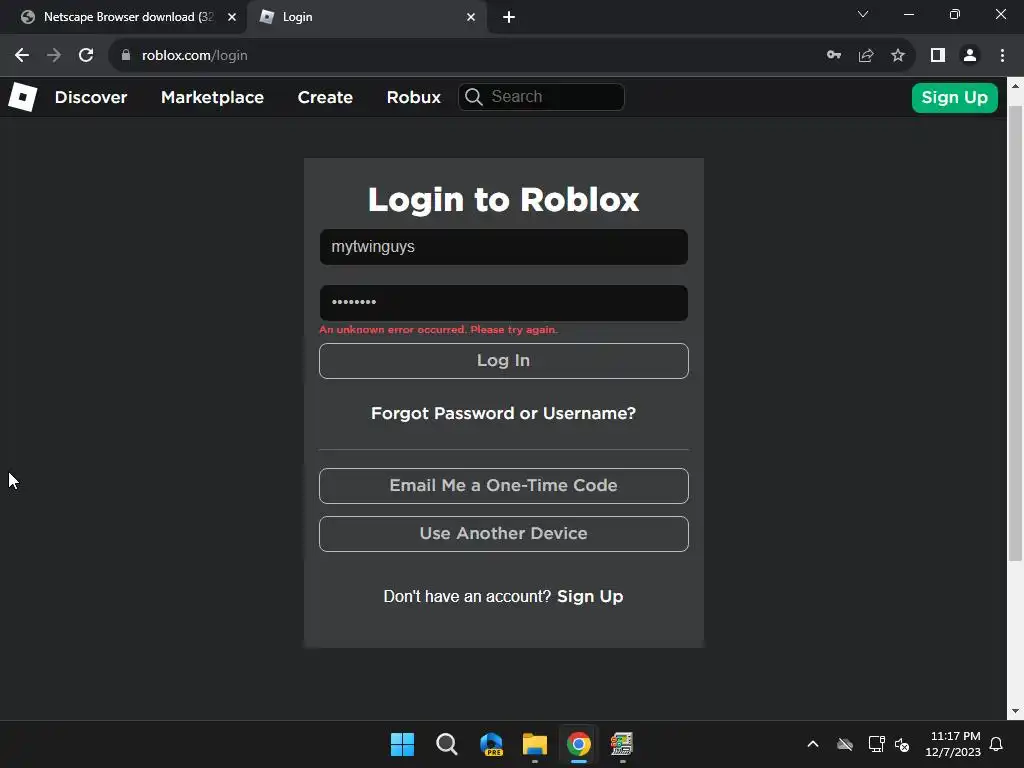Image resolution: width=1024 pixels, height=768 pixels.
Task: Open the tab search dropdown chevron
Action: click(863, 14)
